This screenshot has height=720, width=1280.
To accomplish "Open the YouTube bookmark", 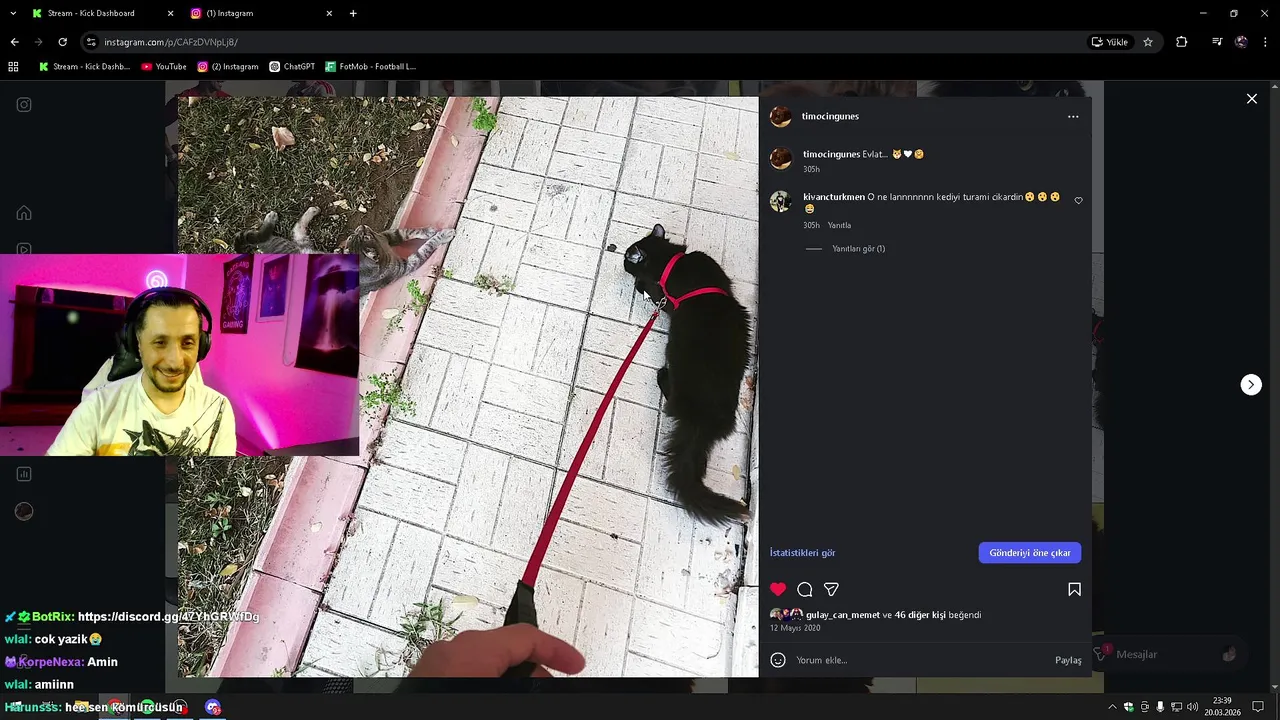I will (x=164, y=67).
